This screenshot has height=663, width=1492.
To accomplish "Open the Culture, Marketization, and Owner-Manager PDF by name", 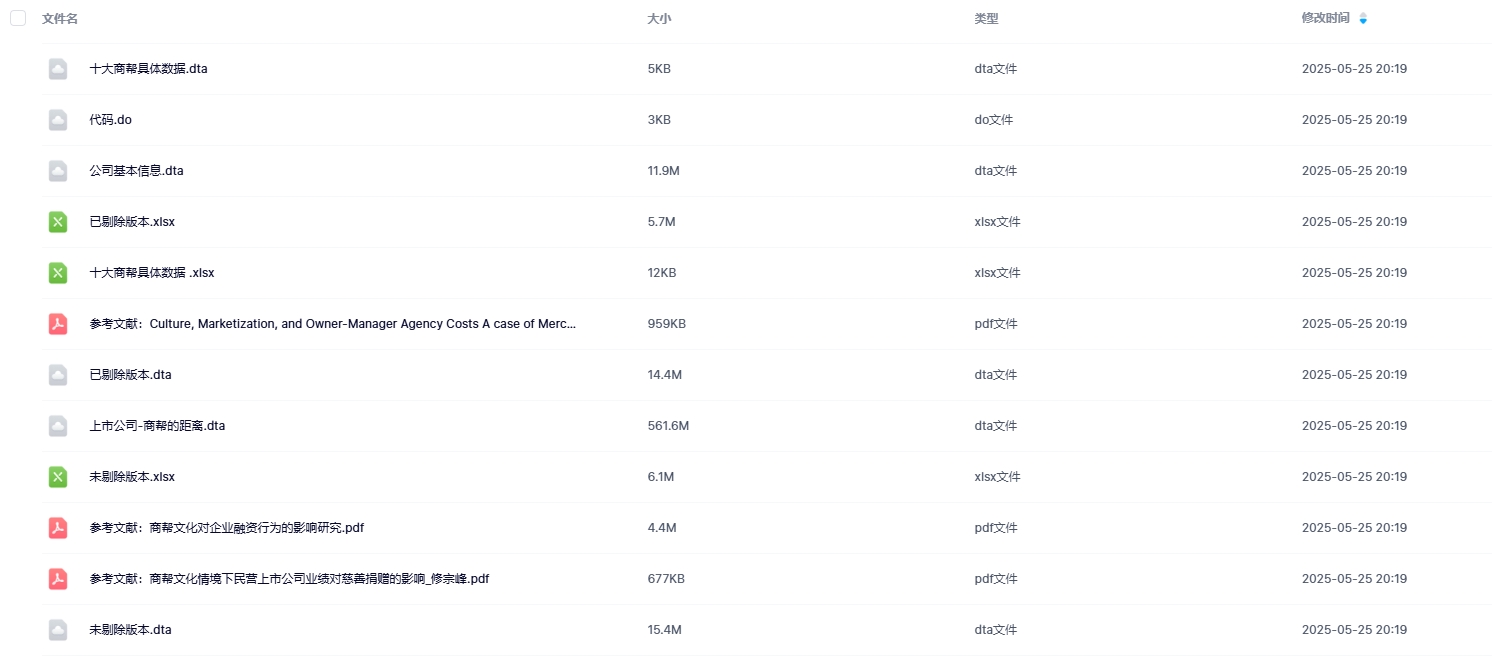I will (x=332, y=324).
